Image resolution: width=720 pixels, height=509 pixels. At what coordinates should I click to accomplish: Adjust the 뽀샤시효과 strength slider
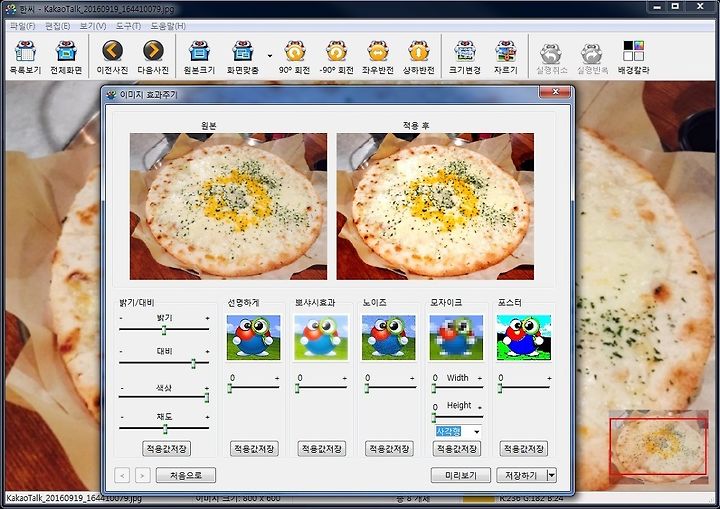[321, 388]
